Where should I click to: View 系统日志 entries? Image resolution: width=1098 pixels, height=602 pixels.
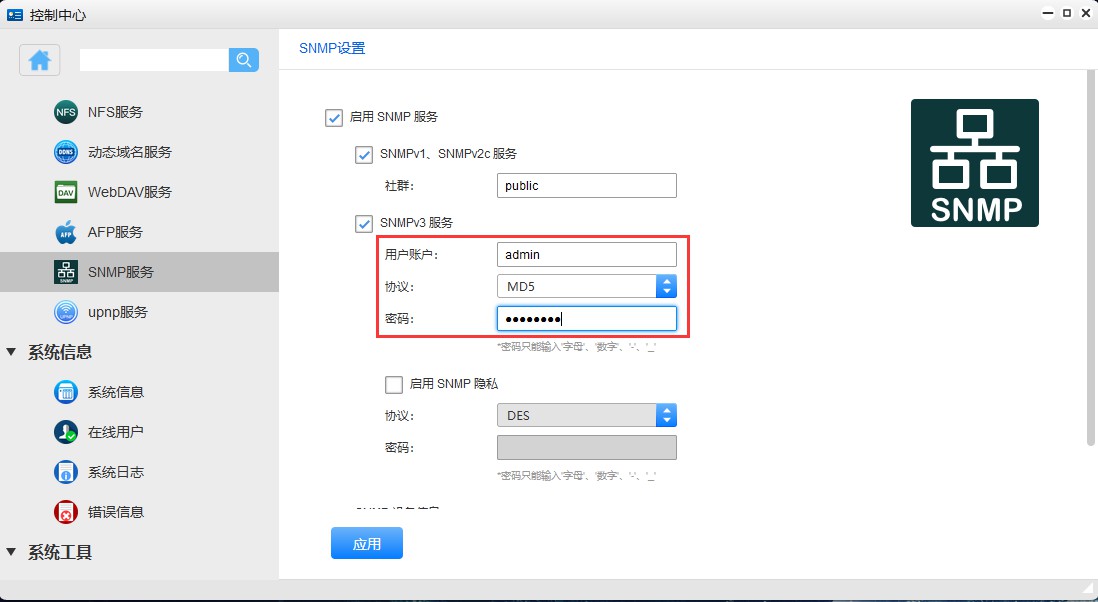coord(65,472)
